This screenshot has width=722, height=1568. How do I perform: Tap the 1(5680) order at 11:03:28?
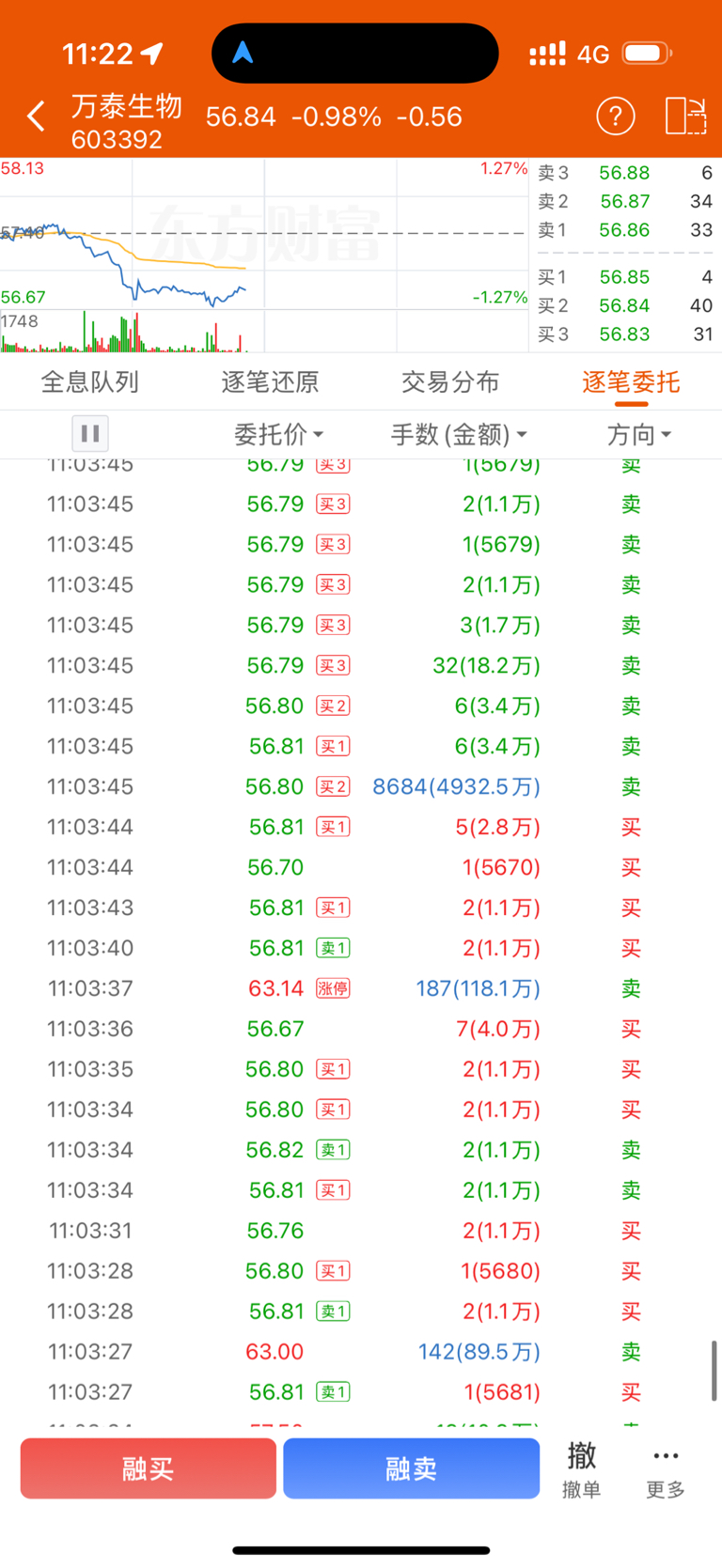point(501,1271)
